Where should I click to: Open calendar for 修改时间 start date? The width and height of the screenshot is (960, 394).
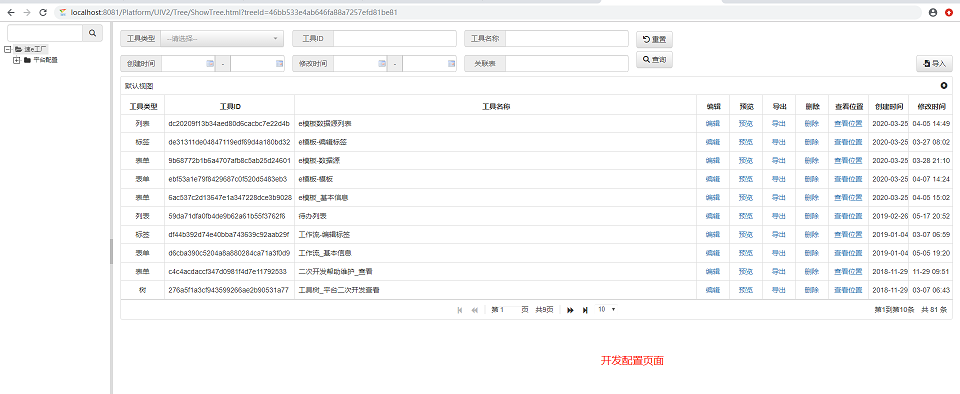point(382,64)
